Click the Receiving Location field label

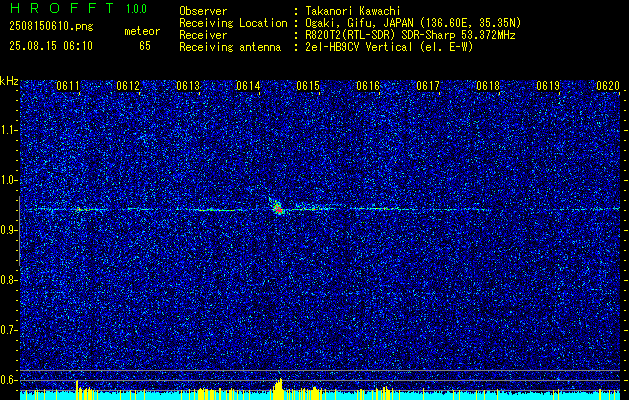pos(233,23)
